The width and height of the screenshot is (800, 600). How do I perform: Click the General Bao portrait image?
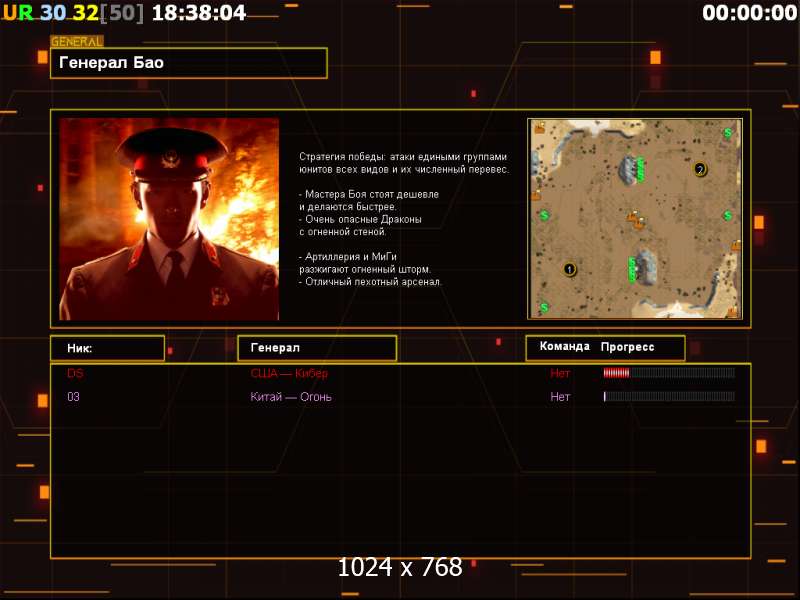[169, 219]
